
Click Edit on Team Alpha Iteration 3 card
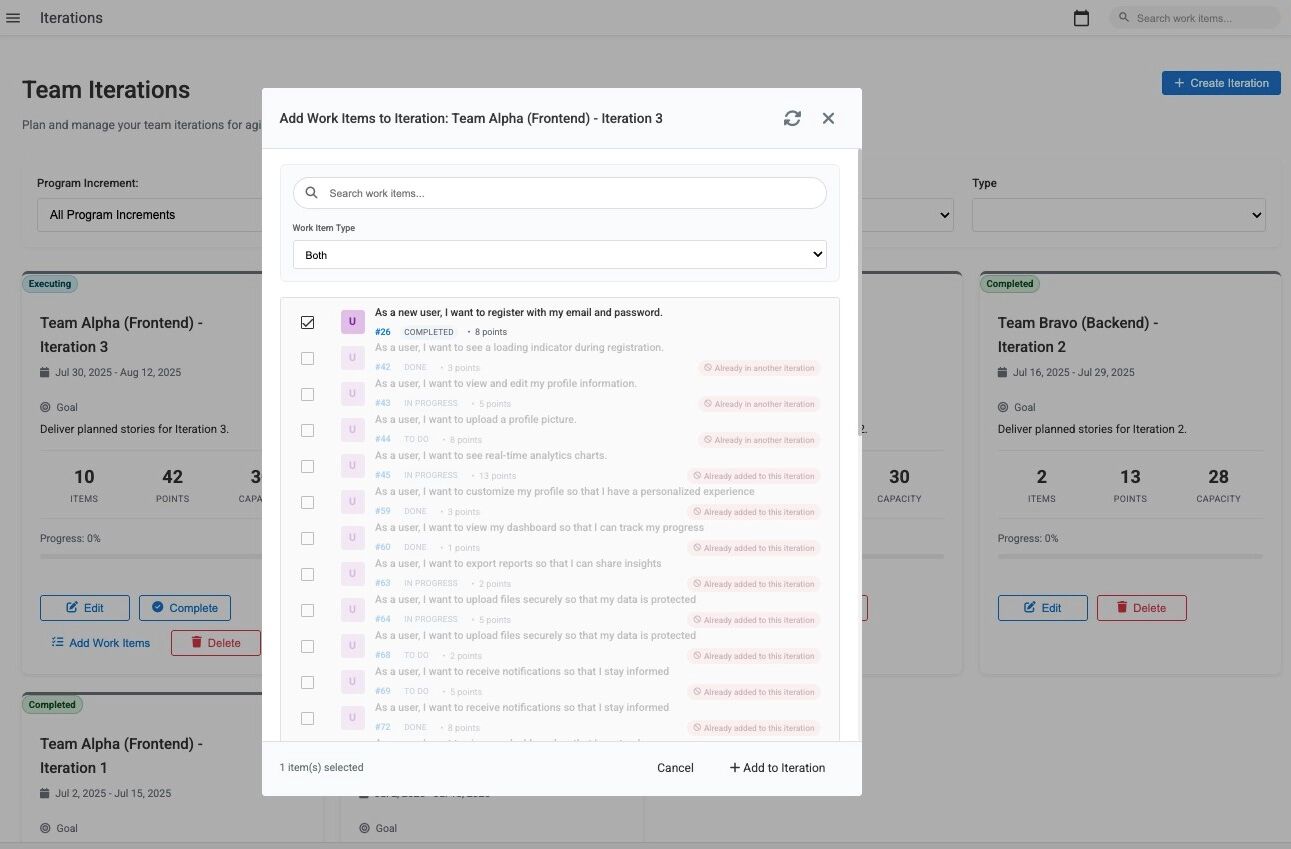point(85,608)
